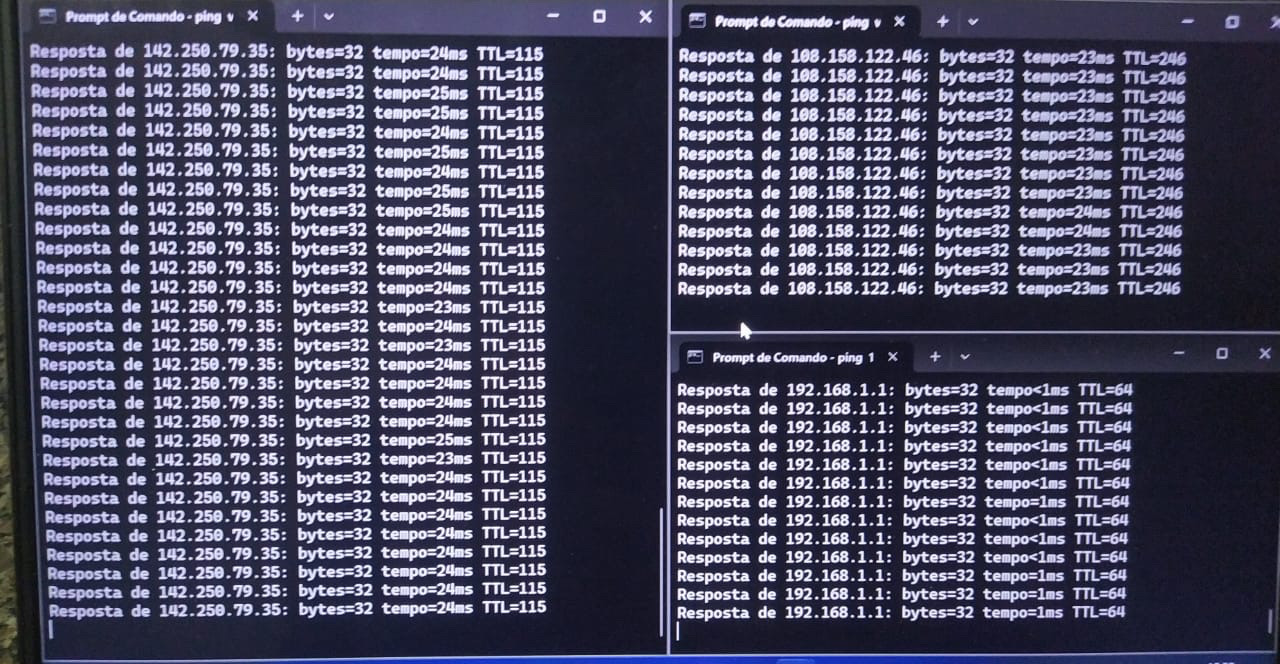Viewport: 1280px width, 664px height.
Task: Maximize the 142.250.79.35 ping window
Action: [x=598, y=16]
